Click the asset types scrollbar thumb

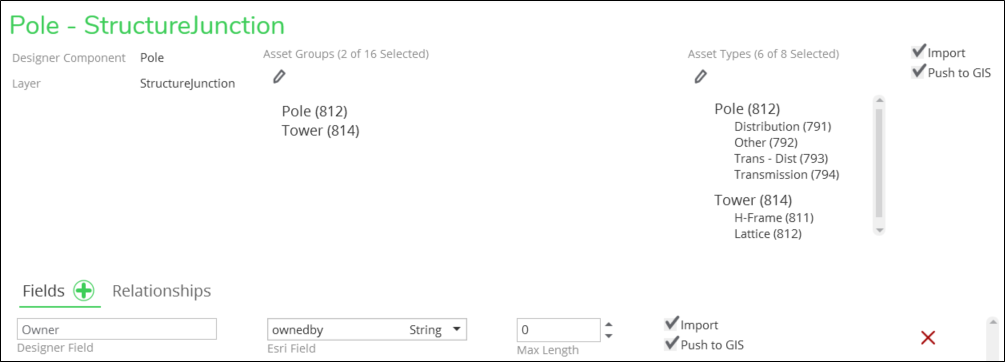(879, 163)
